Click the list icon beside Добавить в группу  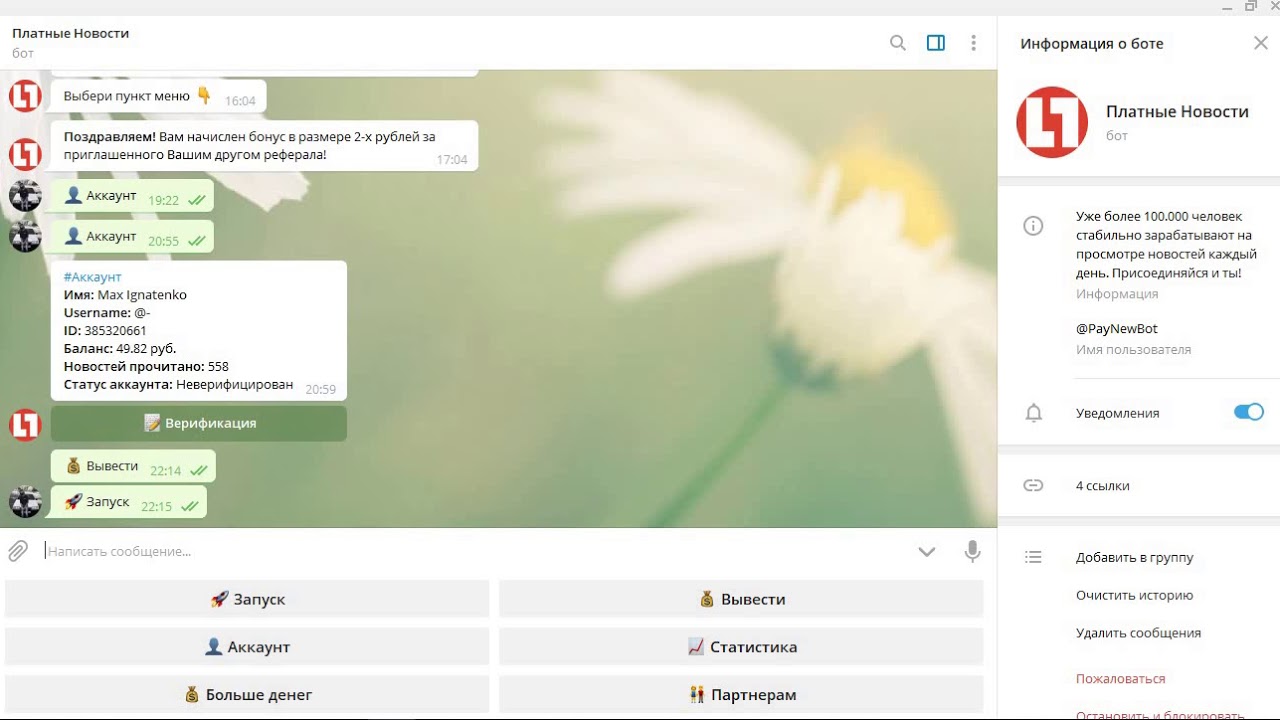1033,557
